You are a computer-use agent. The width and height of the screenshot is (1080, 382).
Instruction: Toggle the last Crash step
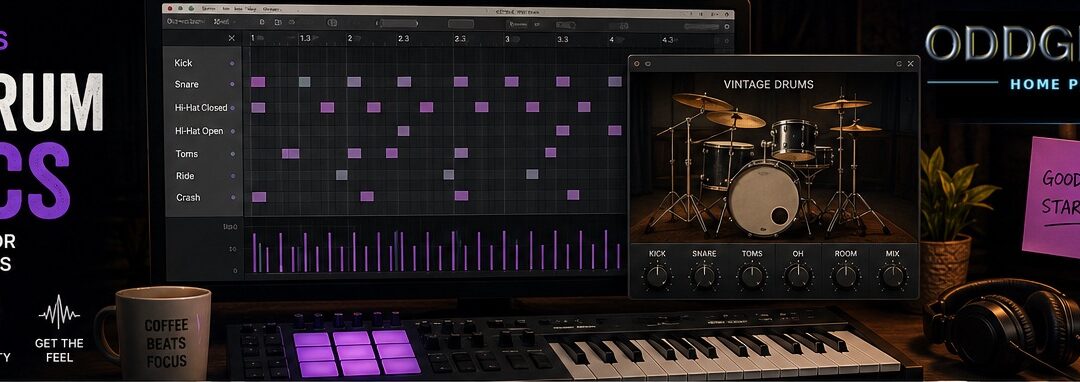573,195
